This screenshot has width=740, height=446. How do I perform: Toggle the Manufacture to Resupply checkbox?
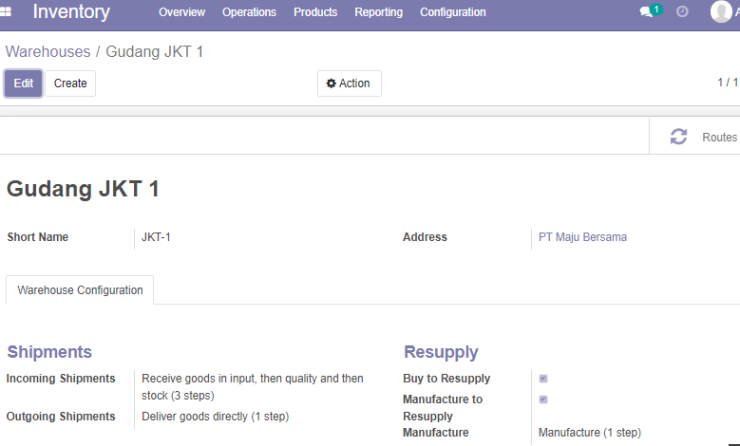[x=543, y=399]
